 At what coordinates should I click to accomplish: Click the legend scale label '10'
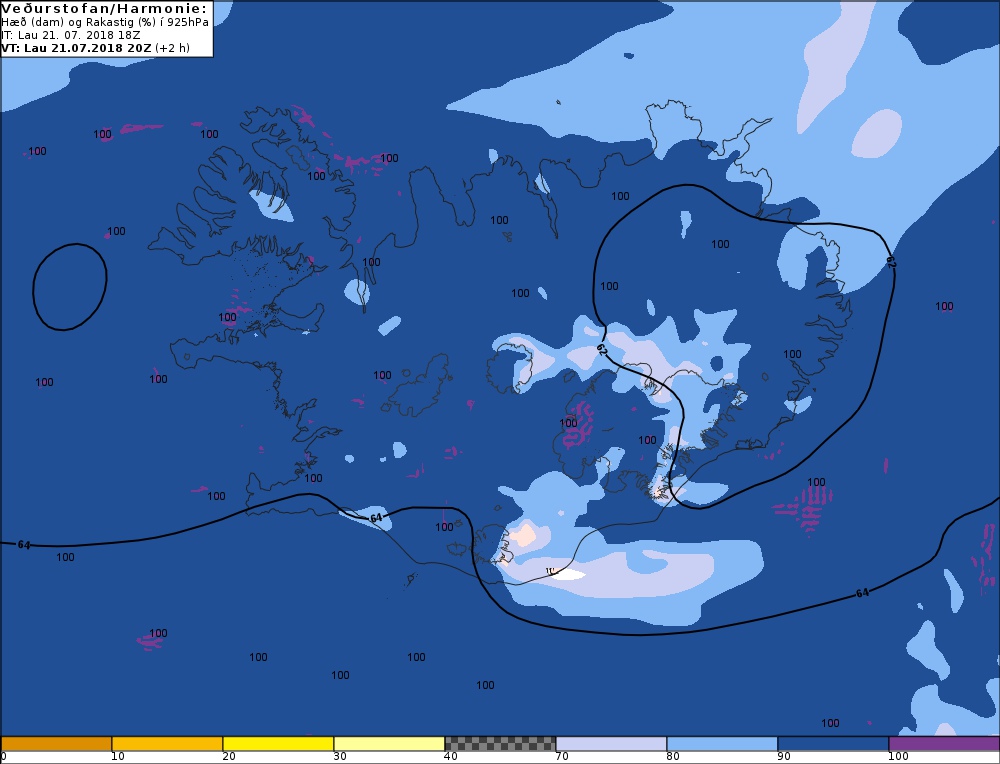click(117, 757)
